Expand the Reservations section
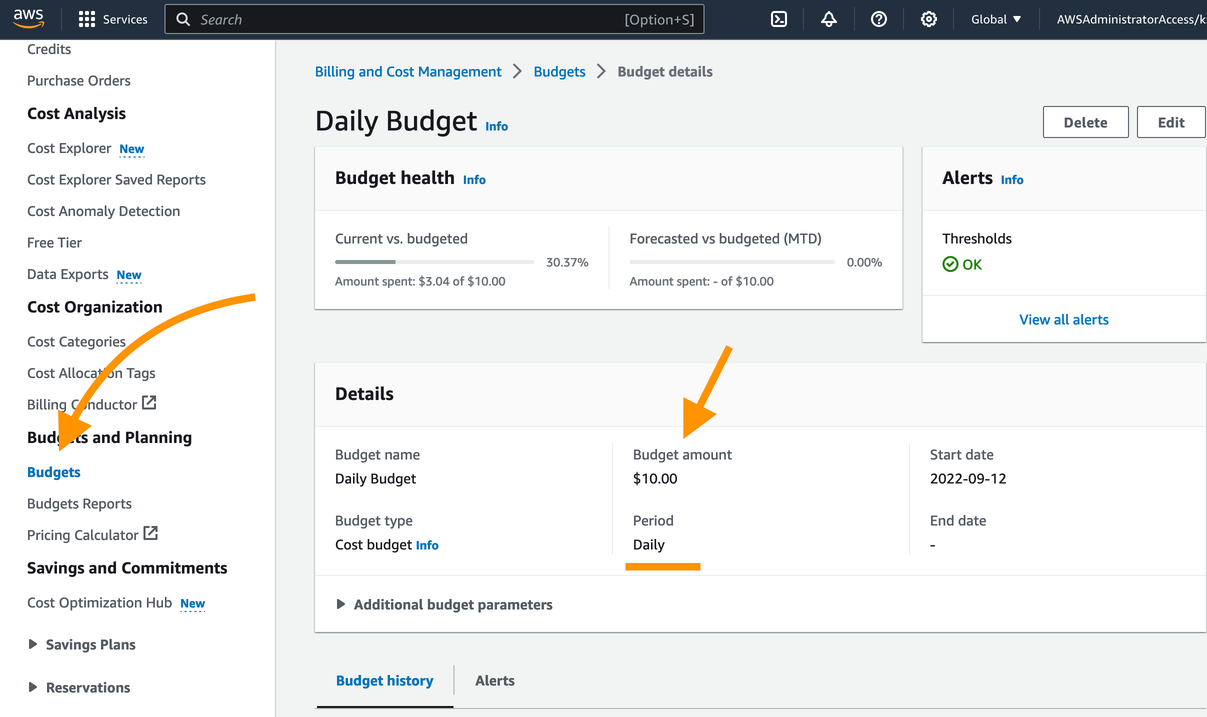The image size is (1207, 717). (x=79, y=688)
